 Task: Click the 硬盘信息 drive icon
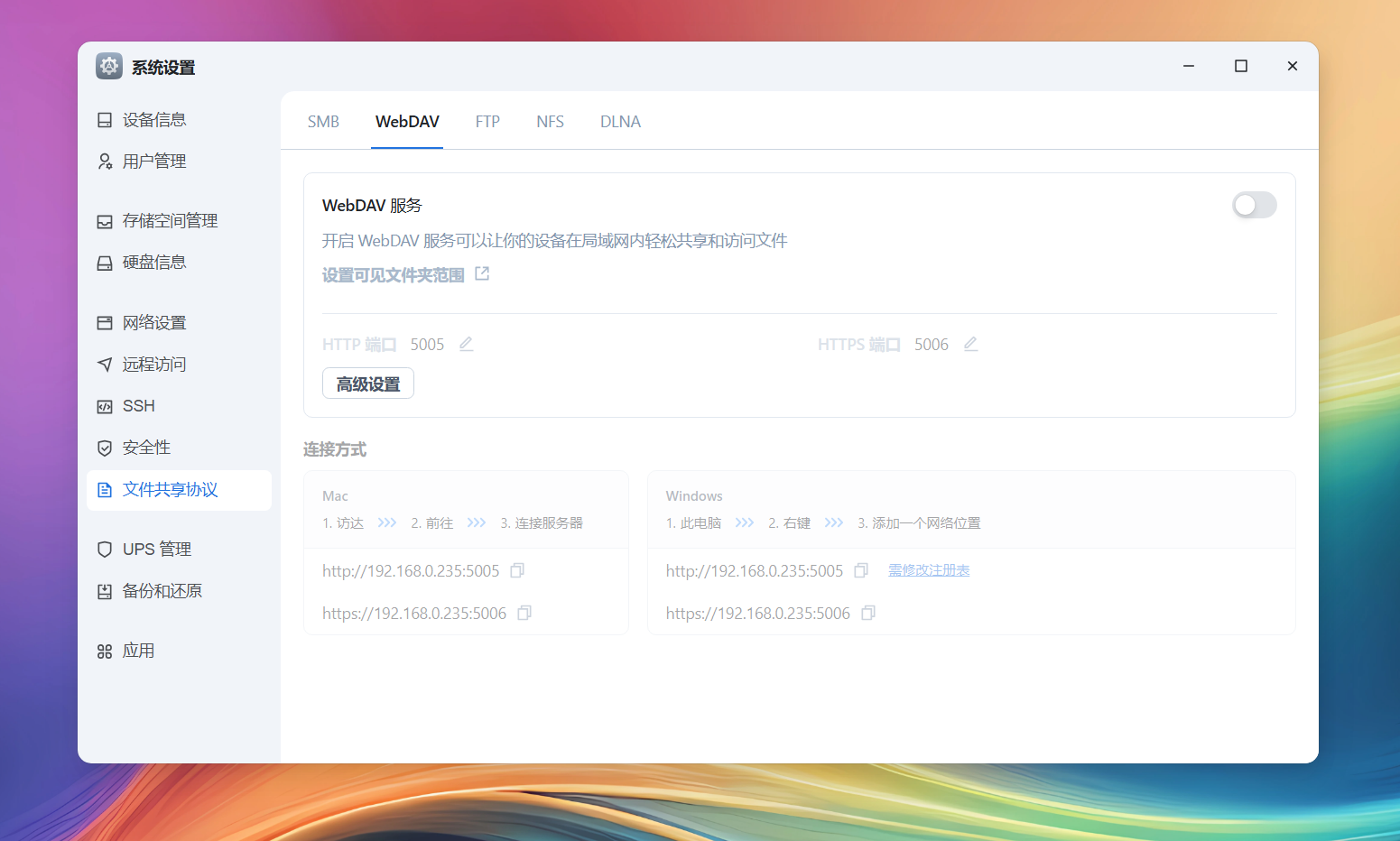point(105,263)
